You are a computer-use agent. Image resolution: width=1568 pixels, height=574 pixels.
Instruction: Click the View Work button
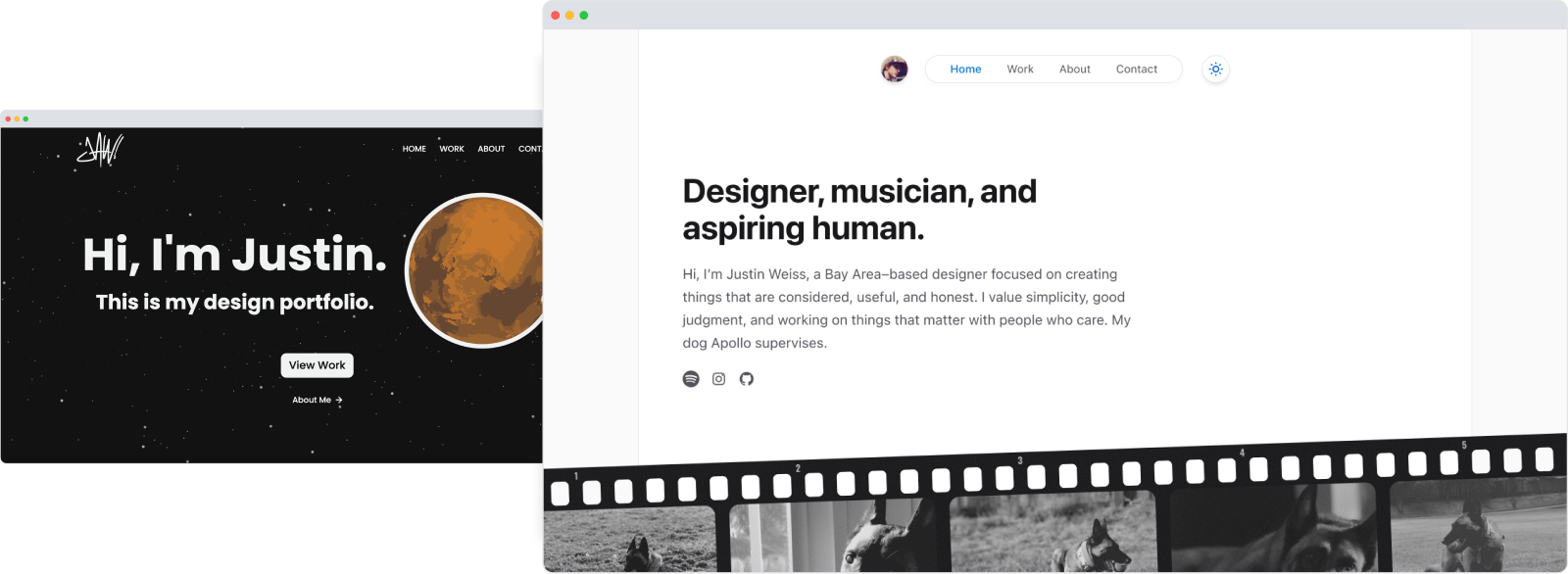click(x=318, y=365)
